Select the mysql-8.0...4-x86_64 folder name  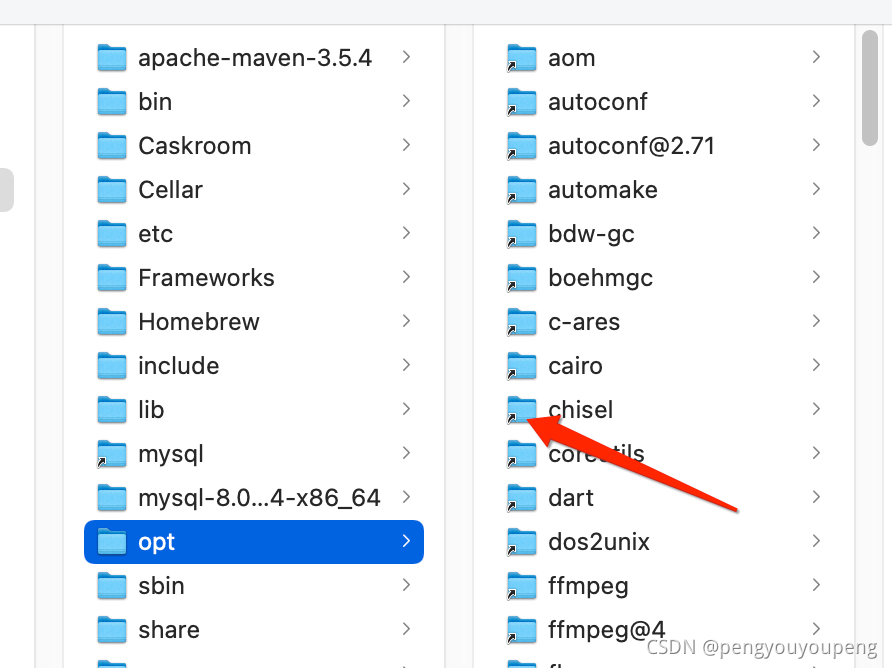[x=259, y=498]
